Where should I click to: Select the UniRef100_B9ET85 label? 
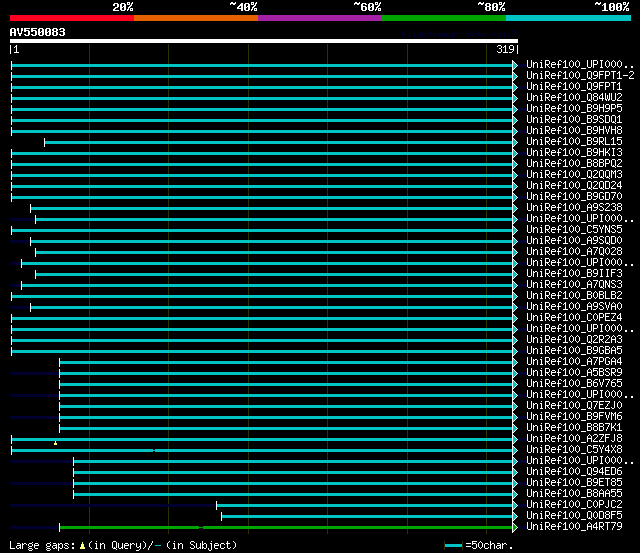point(574,483)
